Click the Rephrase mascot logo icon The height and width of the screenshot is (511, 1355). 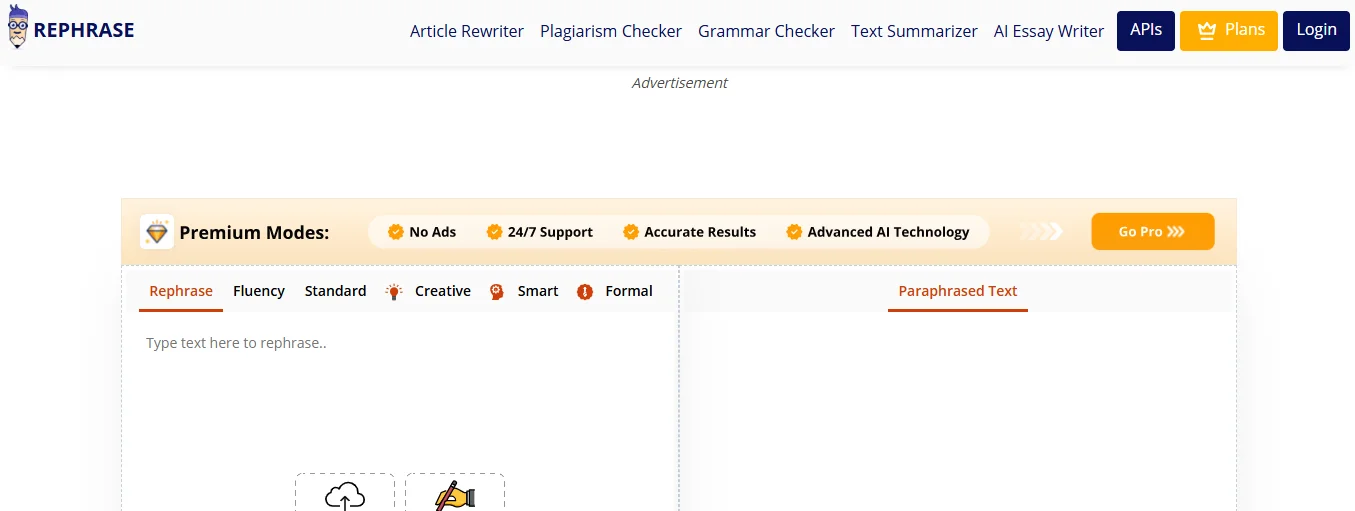click(x=18, y=27)
